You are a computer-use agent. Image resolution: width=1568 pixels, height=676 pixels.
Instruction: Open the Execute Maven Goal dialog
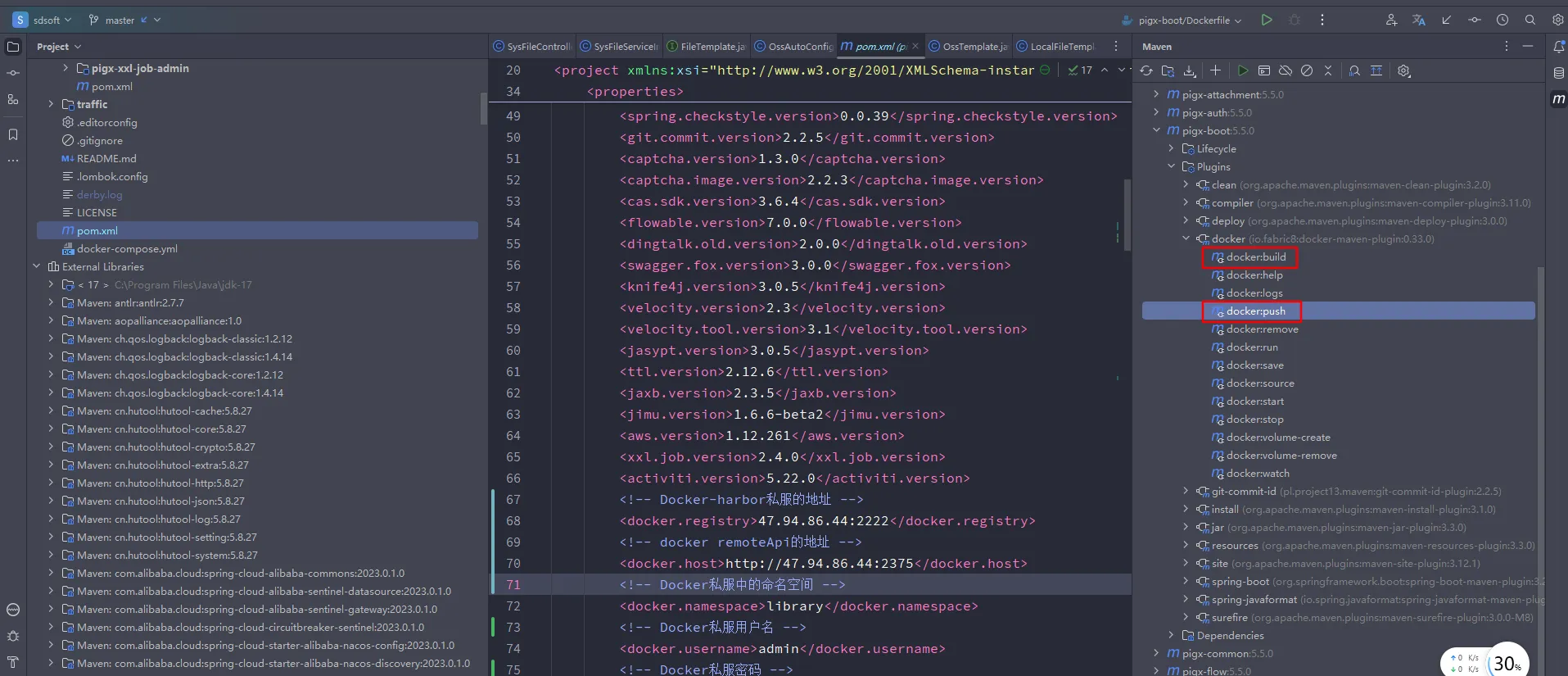(1264, 71)
